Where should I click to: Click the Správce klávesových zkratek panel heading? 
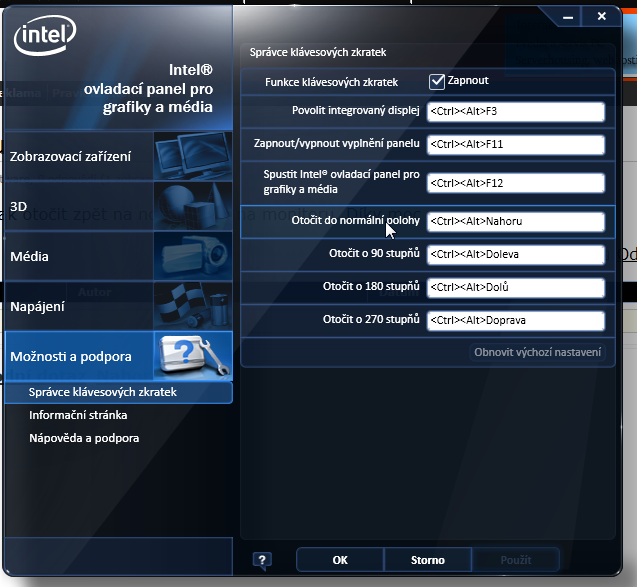[x=318, y=52]
